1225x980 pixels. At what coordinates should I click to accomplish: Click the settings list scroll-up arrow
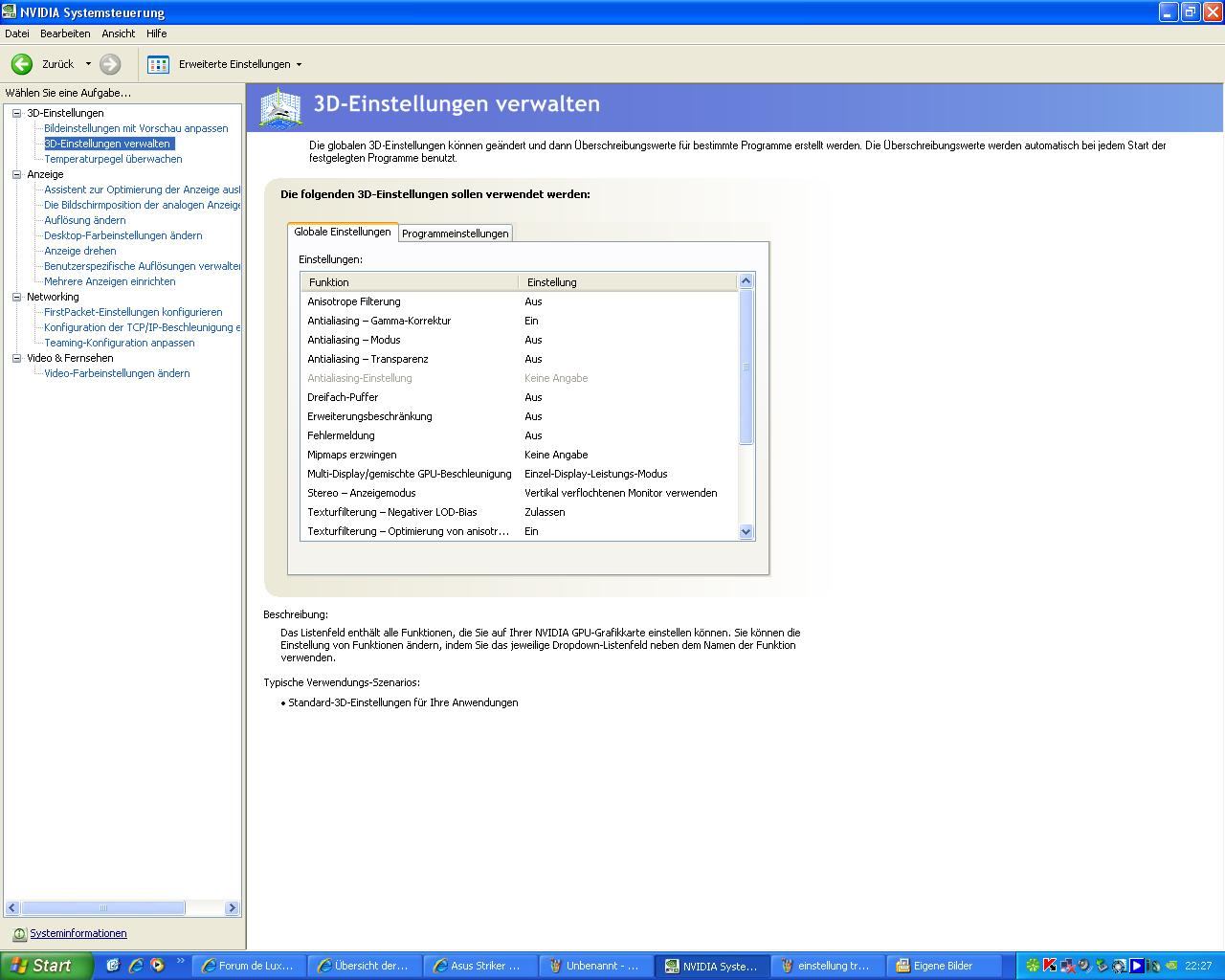(746, 281)
